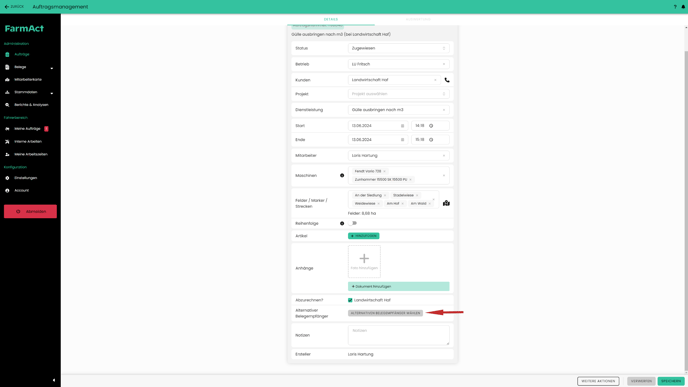Open calendar icon in Ende date field
The width and height of the screenshot is (688, 387).
click(402, 140)
